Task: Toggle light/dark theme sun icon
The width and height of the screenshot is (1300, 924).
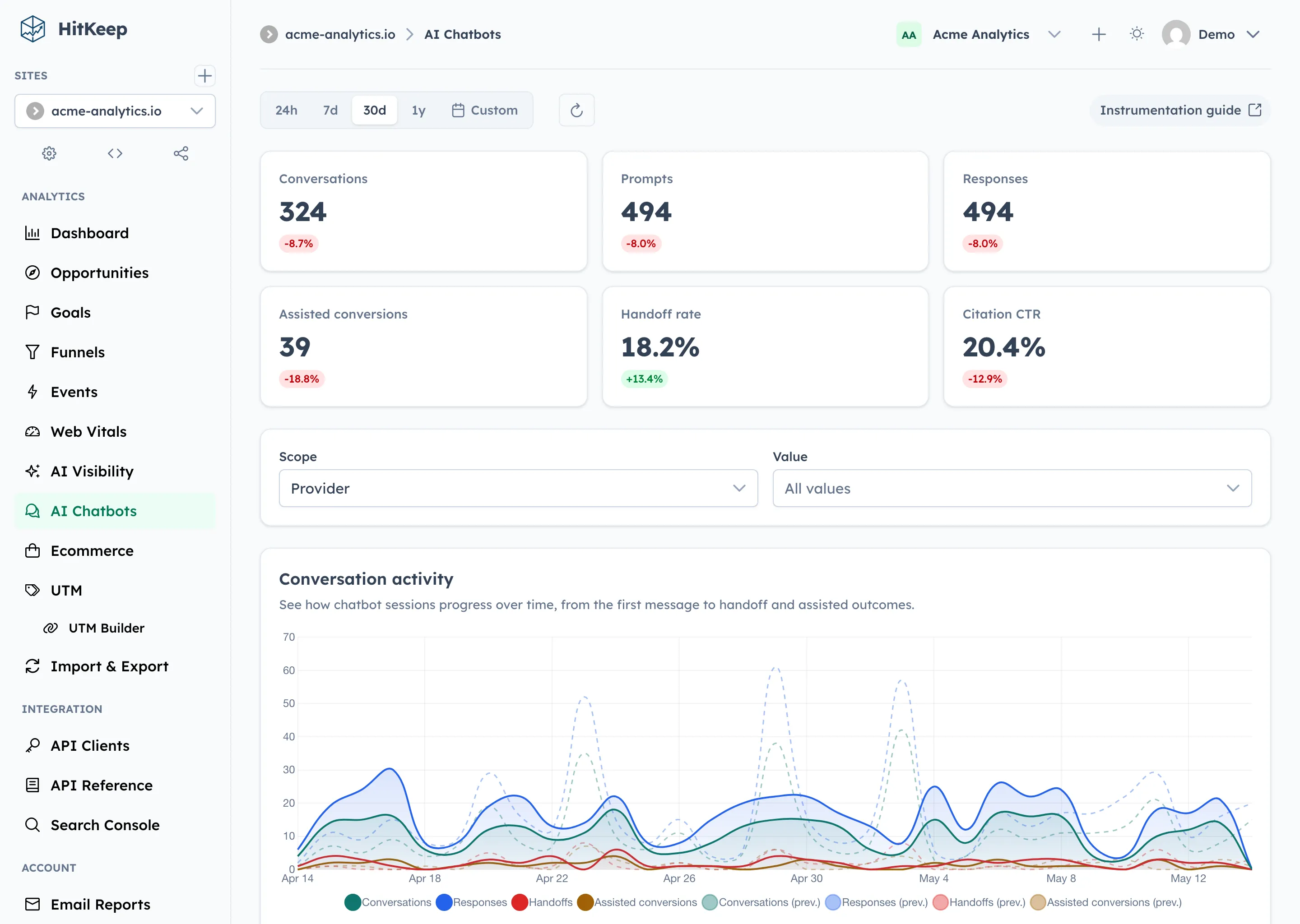Action: pos(1137,34)
